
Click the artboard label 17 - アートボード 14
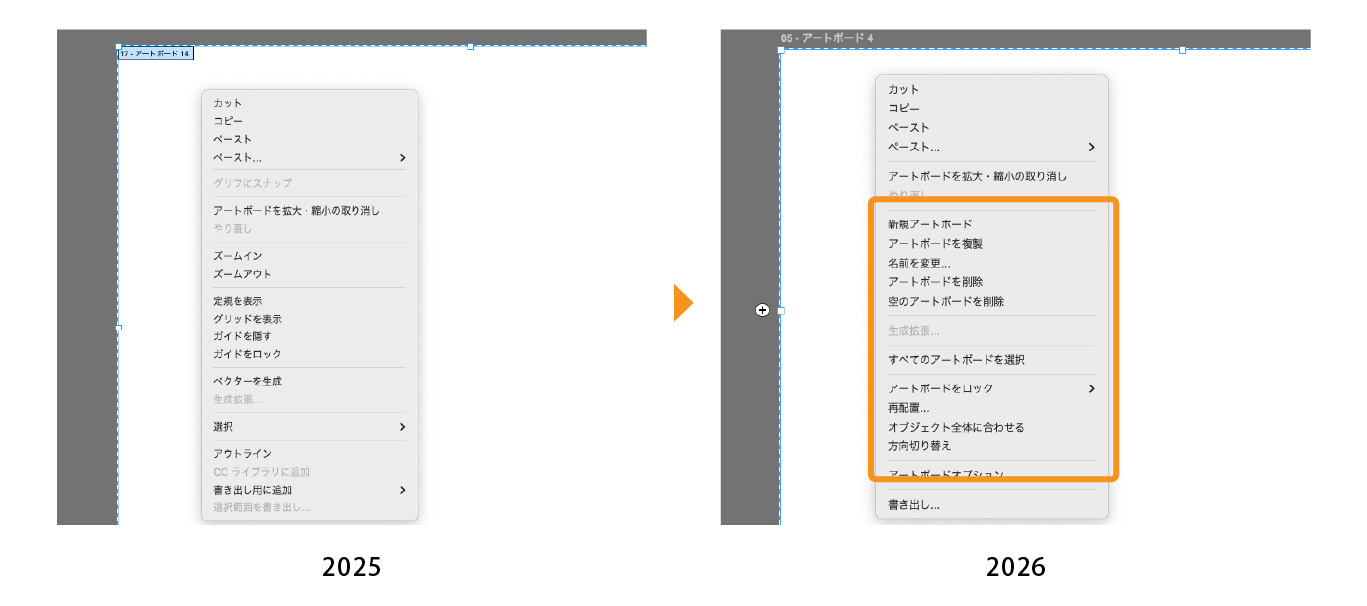click(156, 54)
